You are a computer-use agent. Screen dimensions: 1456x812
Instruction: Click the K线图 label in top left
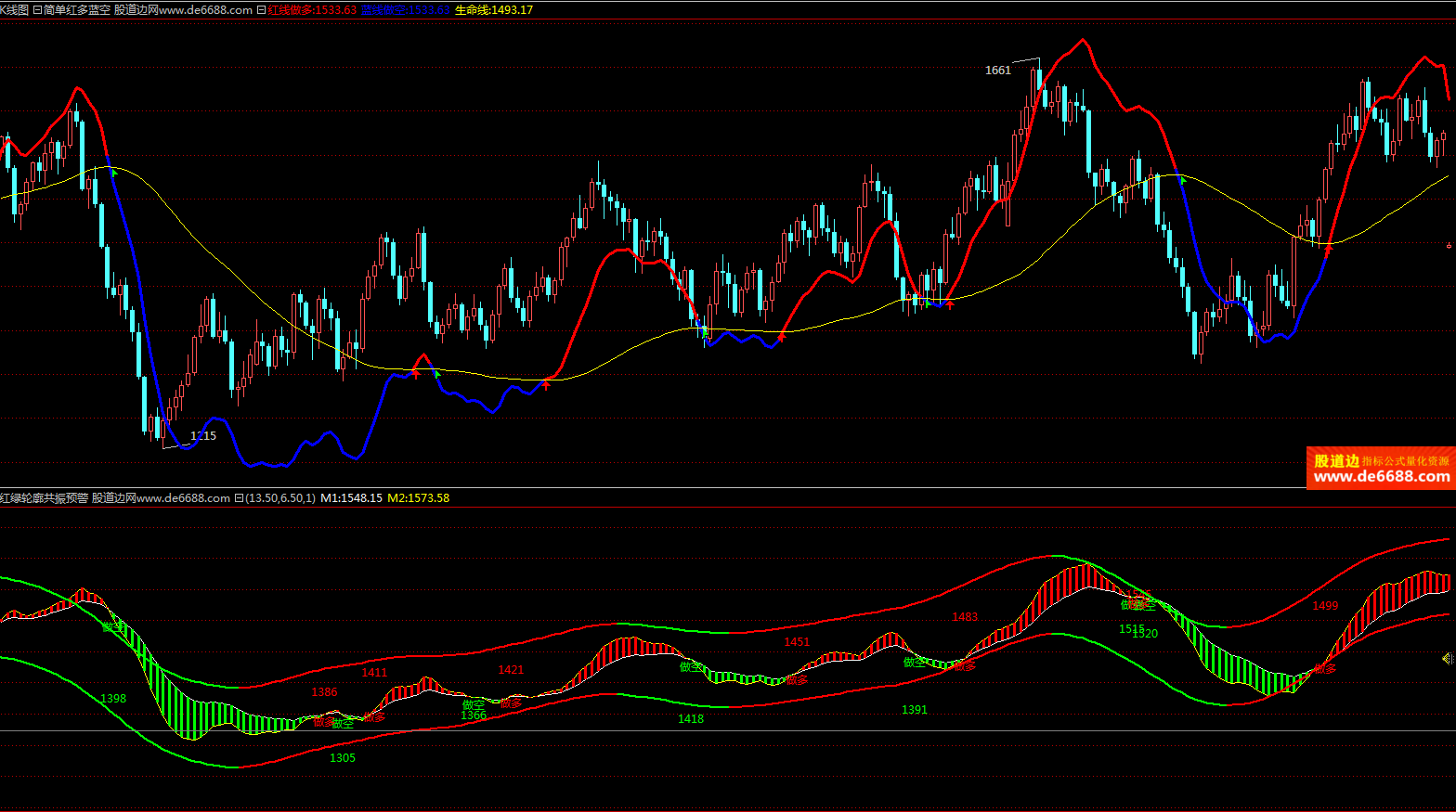point(14,10)
